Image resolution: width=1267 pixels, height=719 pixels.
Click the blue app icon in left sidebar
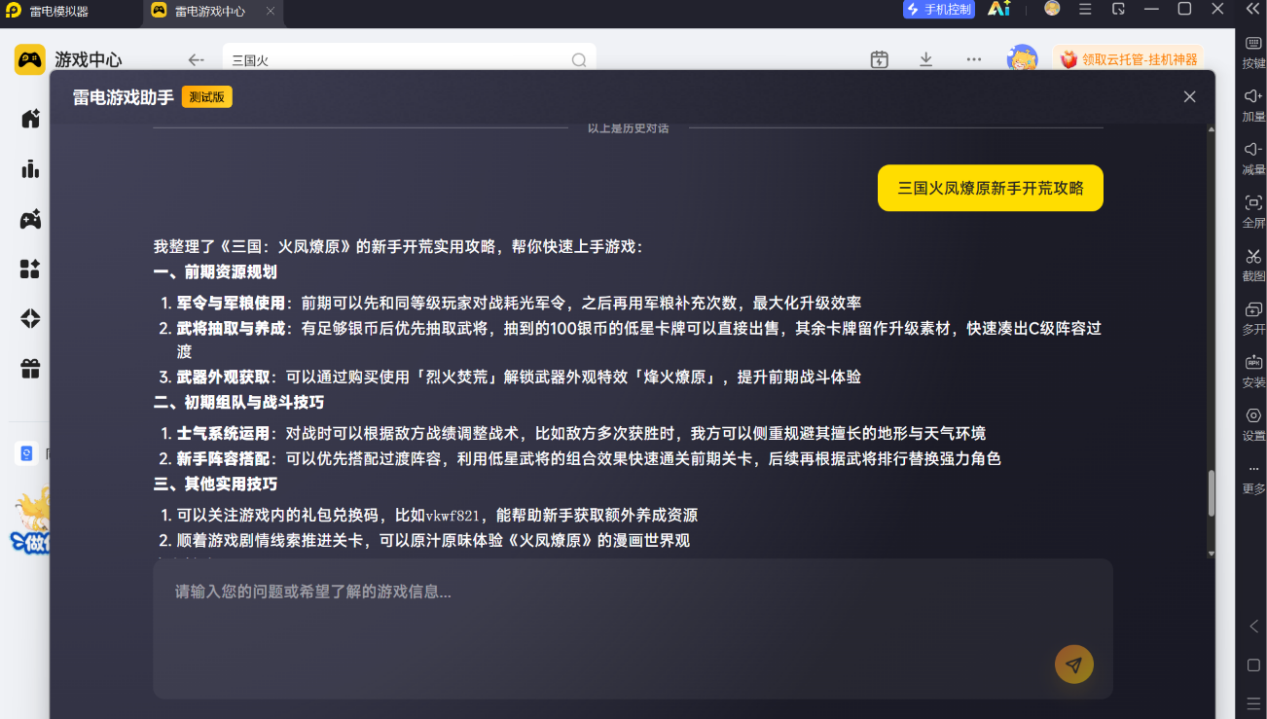click(27, 454)
